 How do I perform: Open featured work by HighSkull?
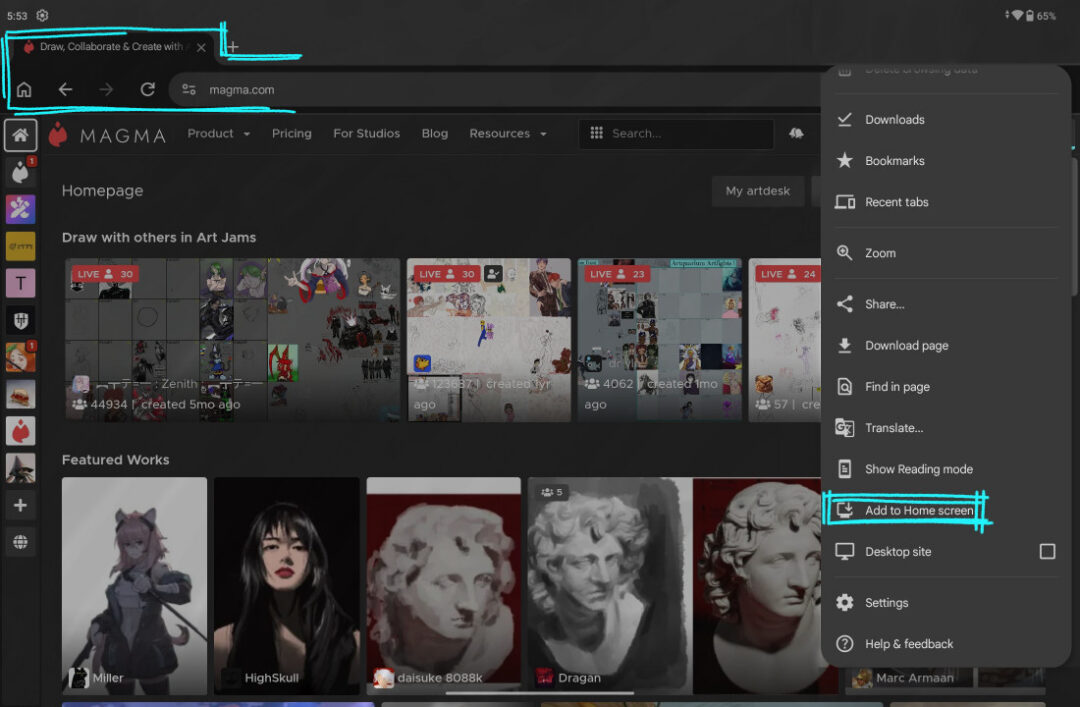coord(287,586)
